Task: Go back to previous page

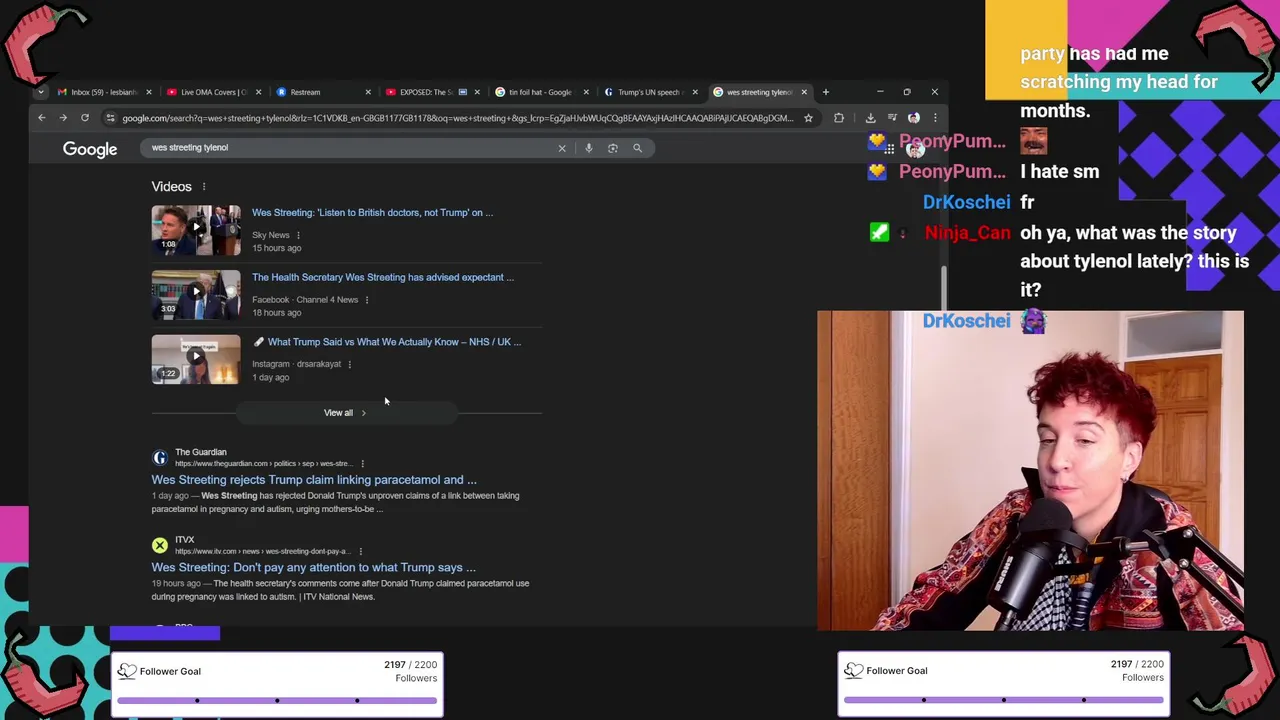Action: tap(42, 118)
